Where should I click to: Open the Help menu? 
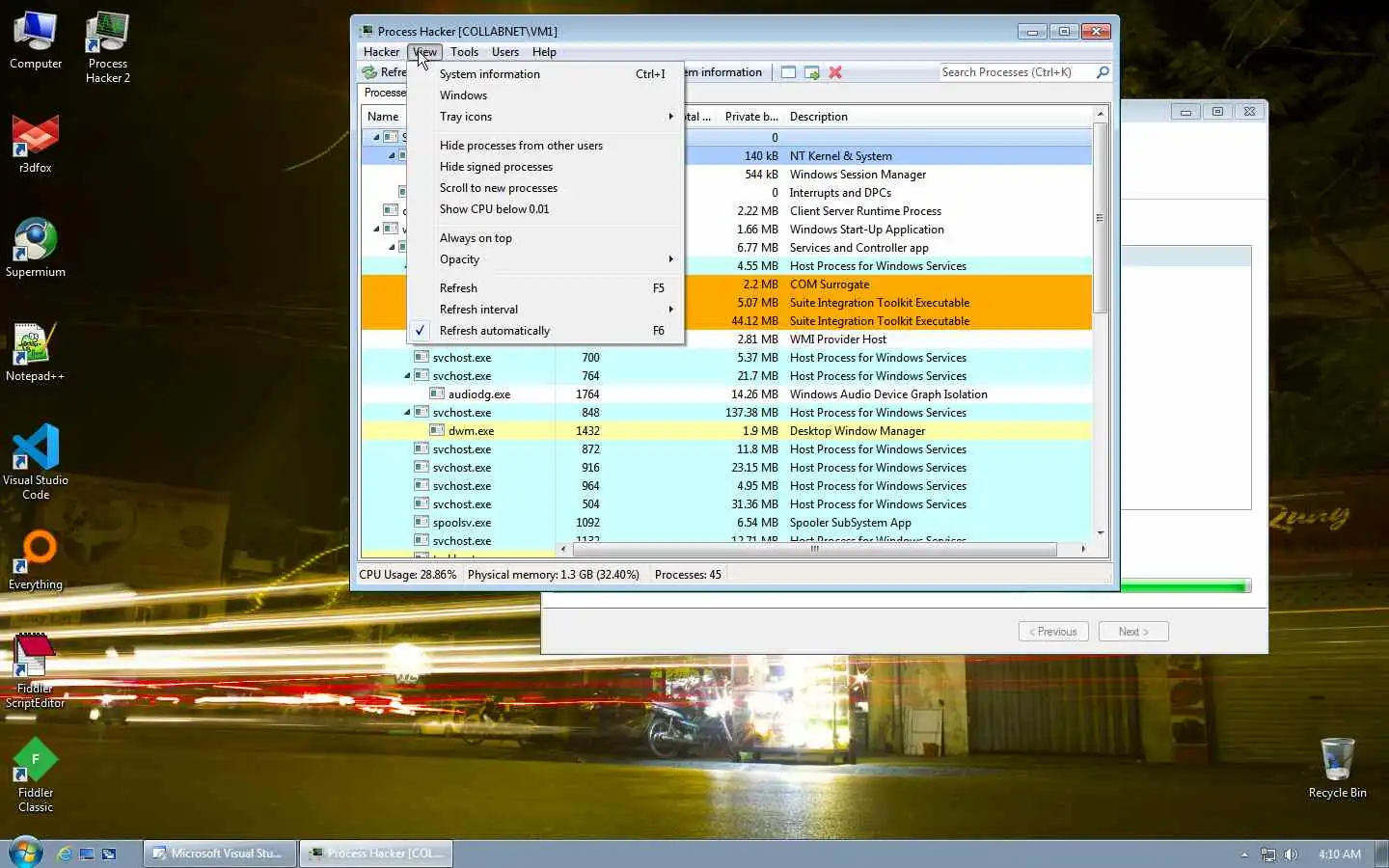pos(544,52)
